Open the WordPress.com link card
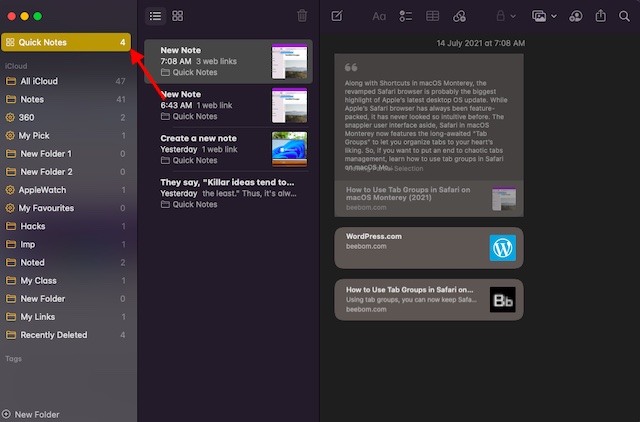 [428, 247]
